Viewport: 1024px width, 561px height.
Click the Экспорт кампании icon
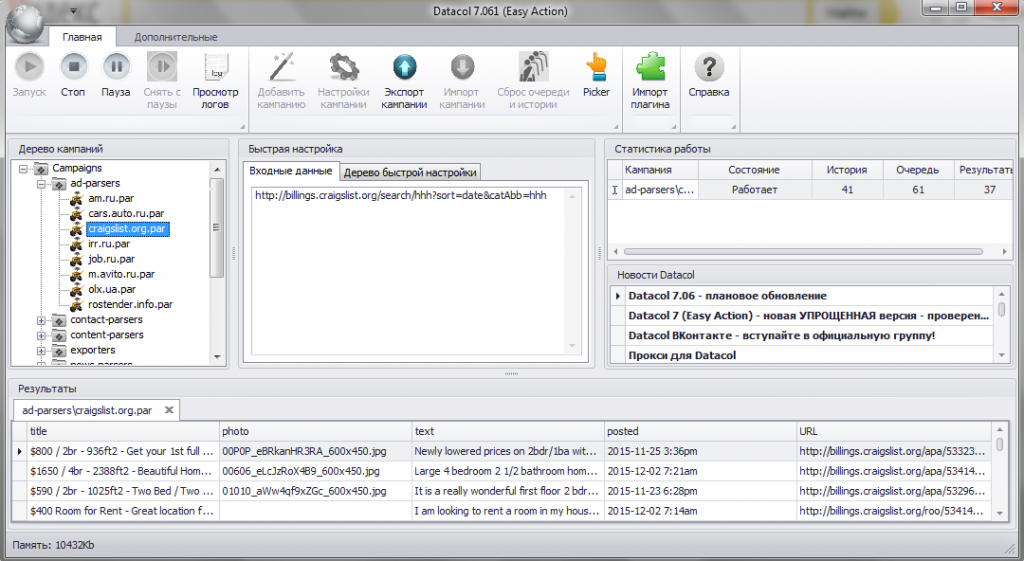point(404,68)
